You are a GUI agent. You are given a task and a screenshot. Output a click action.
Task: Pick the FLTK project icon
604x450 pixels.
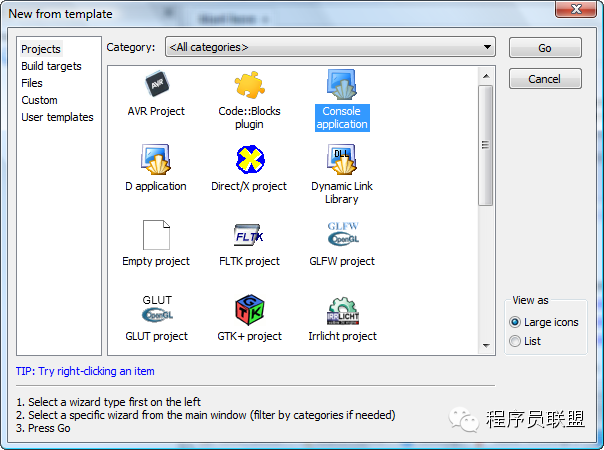coord(249,235)
